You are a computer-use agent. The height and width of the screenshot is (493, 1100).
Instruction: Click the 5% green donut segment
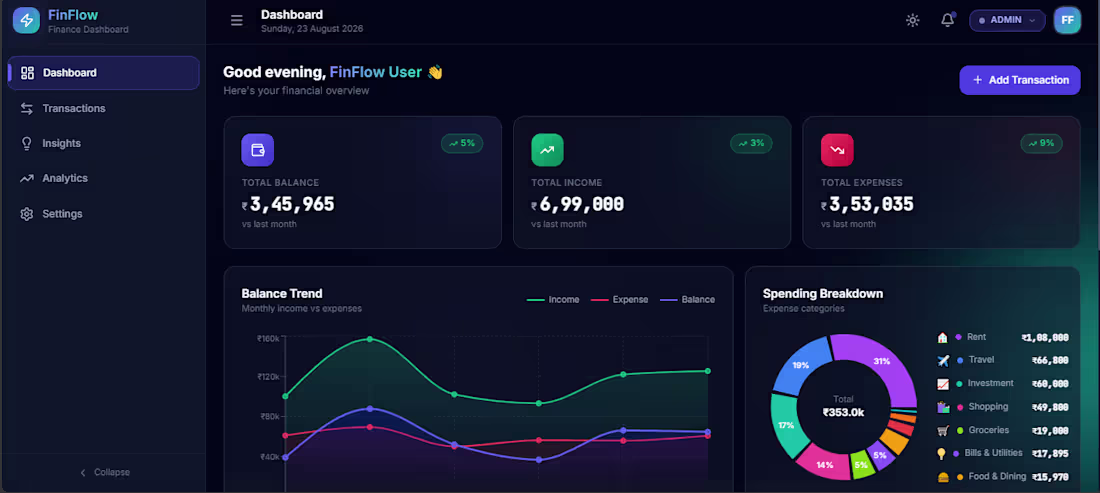coord(861,464)
